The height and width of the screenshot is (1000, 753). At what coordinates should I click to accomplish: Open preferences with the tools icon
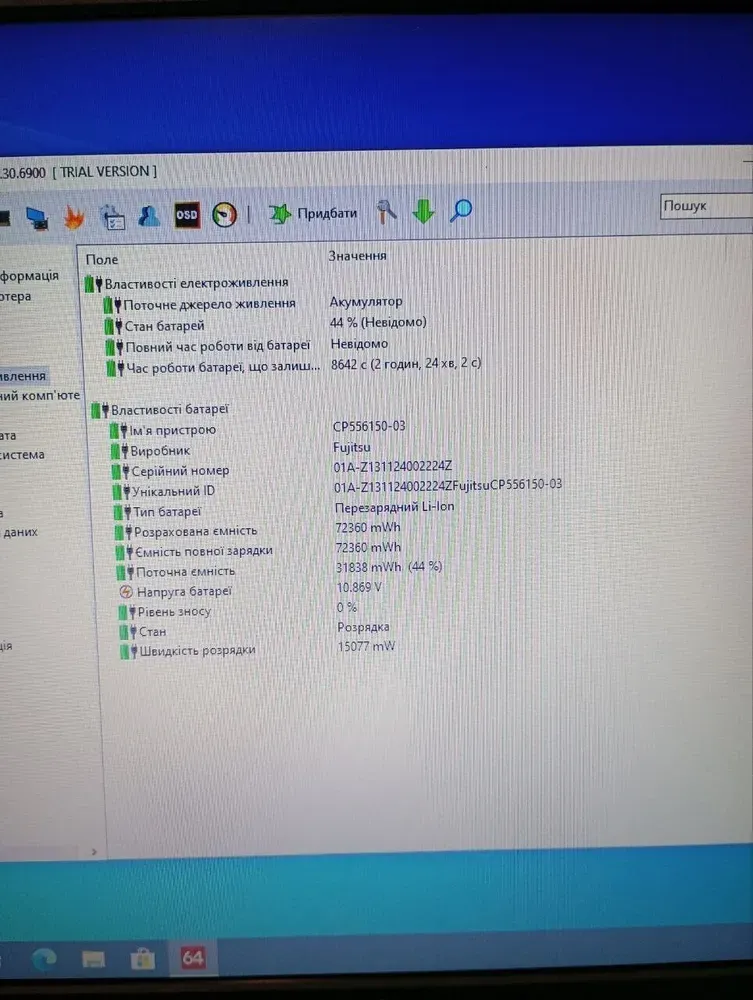(386, 211)
